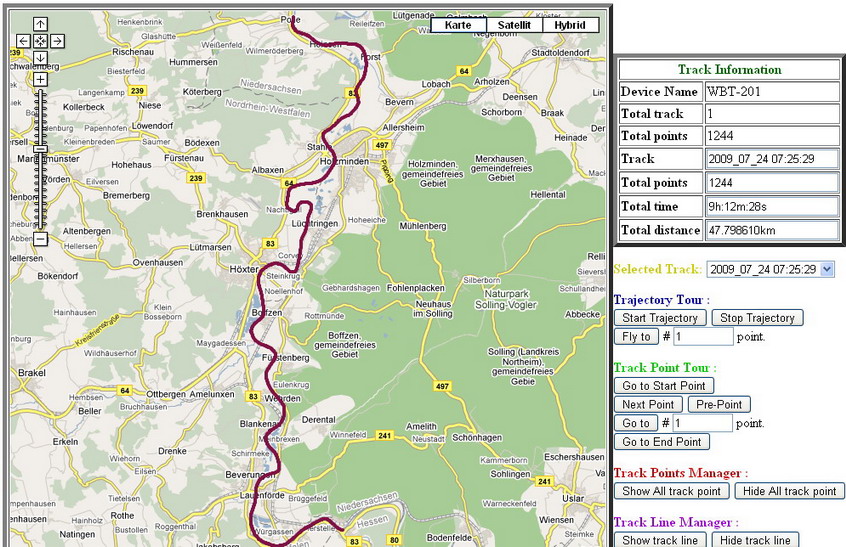Image resolution: width=846 pixels, height=547 pixels.
Task: Switch to Satellit map view
Action: (514, 25)
